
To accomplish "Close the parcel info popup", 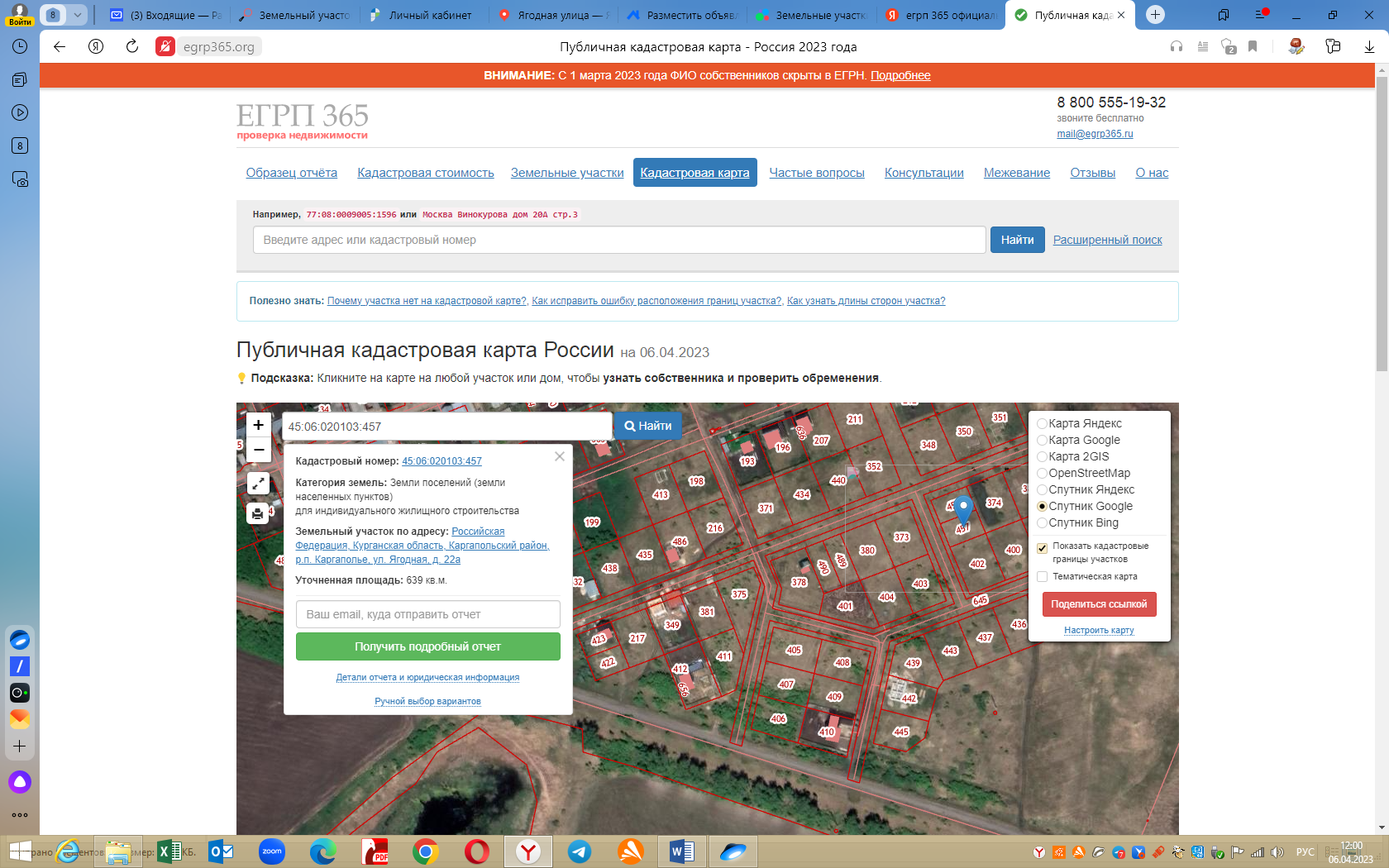I will [x=560, y=456].
